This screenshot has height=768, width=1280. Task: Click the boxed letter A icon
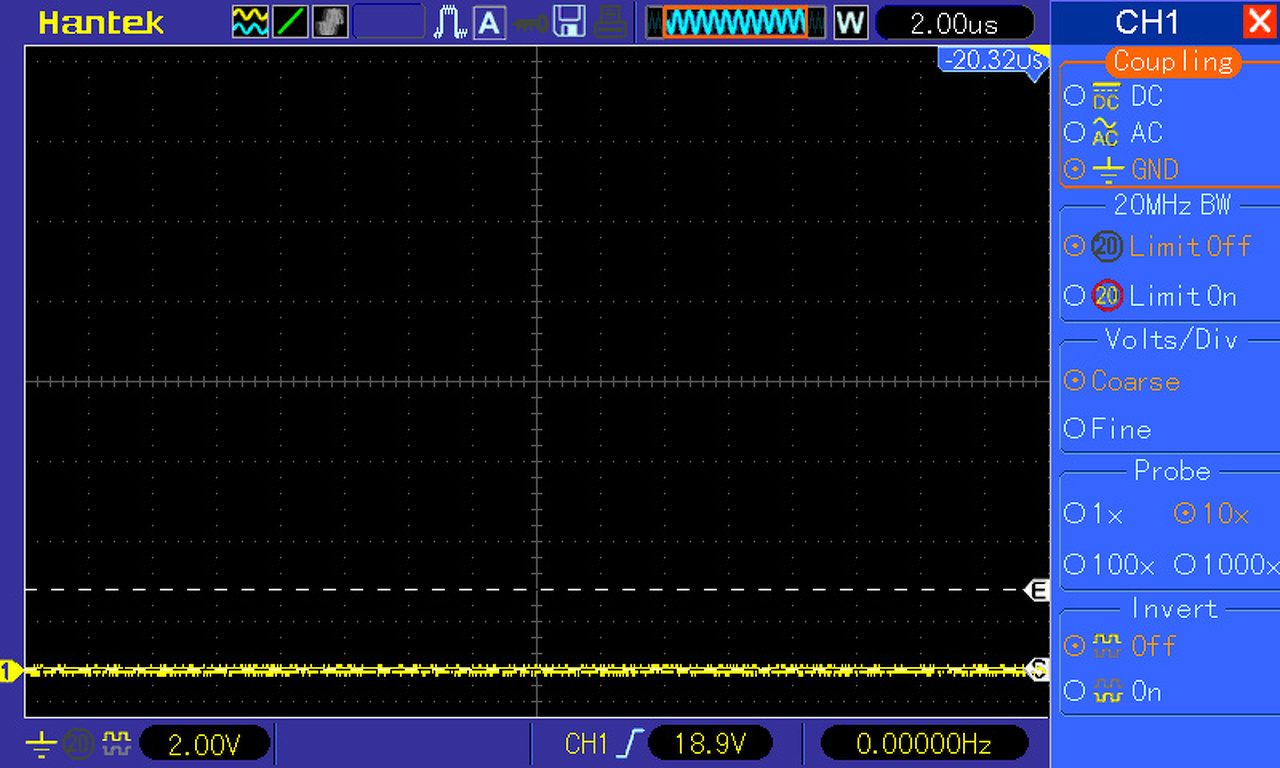pyautogui.click(x=489, y=22)
